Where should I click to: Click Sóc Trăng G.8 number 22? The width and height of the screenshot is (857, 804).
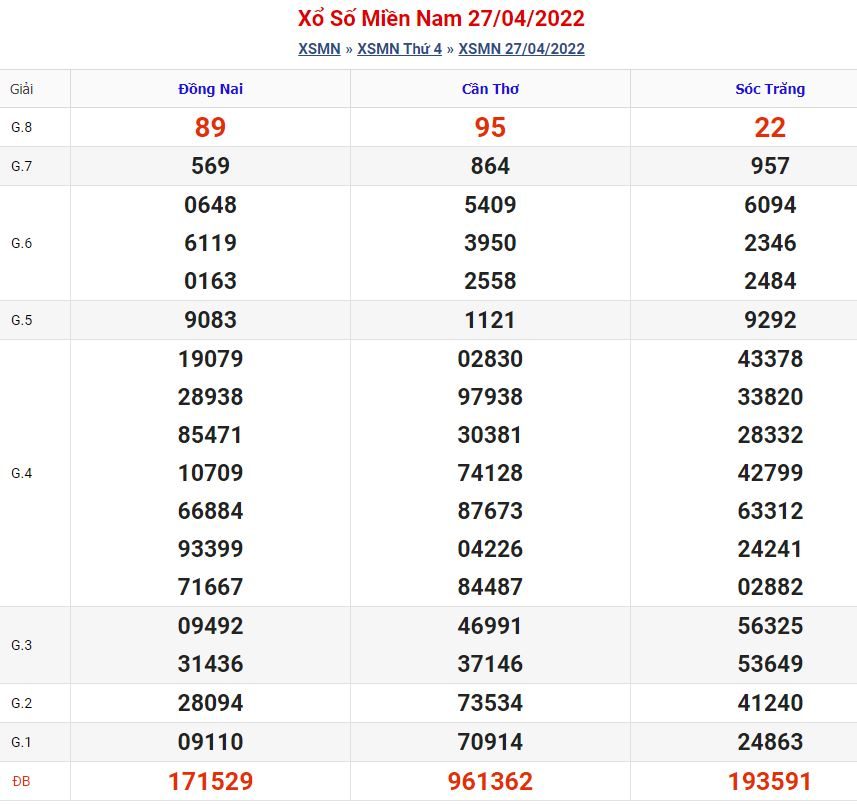[x=770, y=127]
